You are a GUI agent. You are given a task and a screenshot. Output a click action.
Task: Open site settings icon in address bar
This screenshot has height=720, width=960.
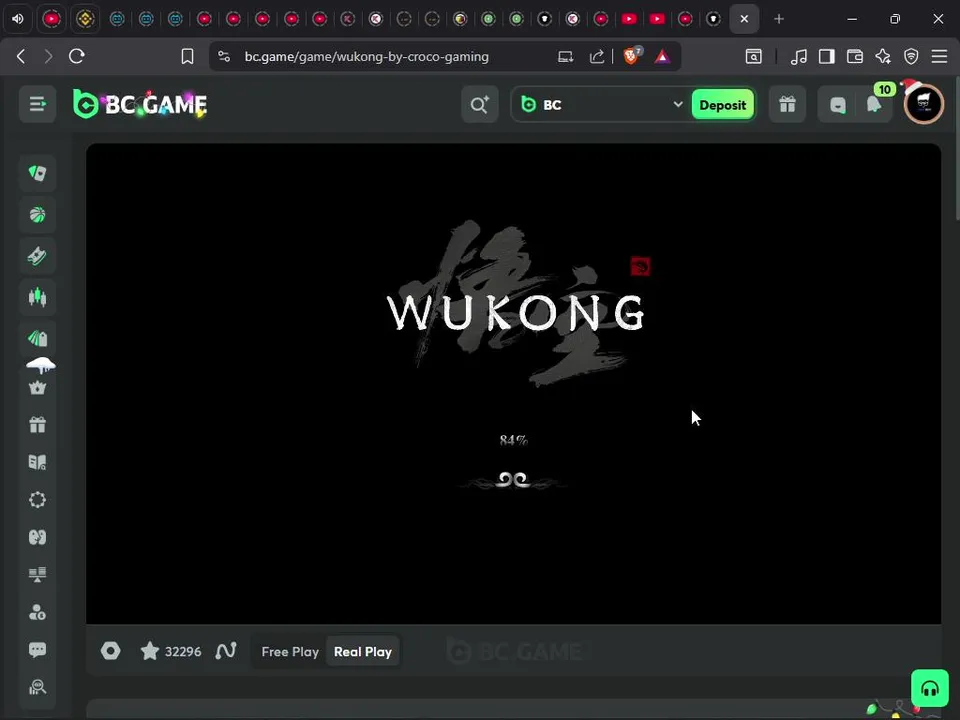click(224, 56)
